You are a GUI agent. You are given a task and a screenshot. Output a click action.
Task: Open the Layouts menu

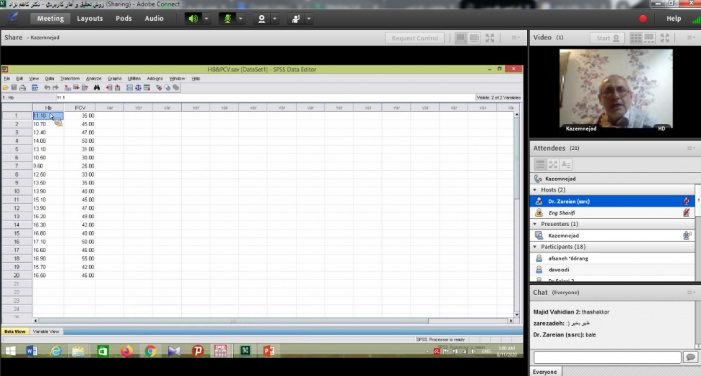pyautogui.click(x=89, y=18)
